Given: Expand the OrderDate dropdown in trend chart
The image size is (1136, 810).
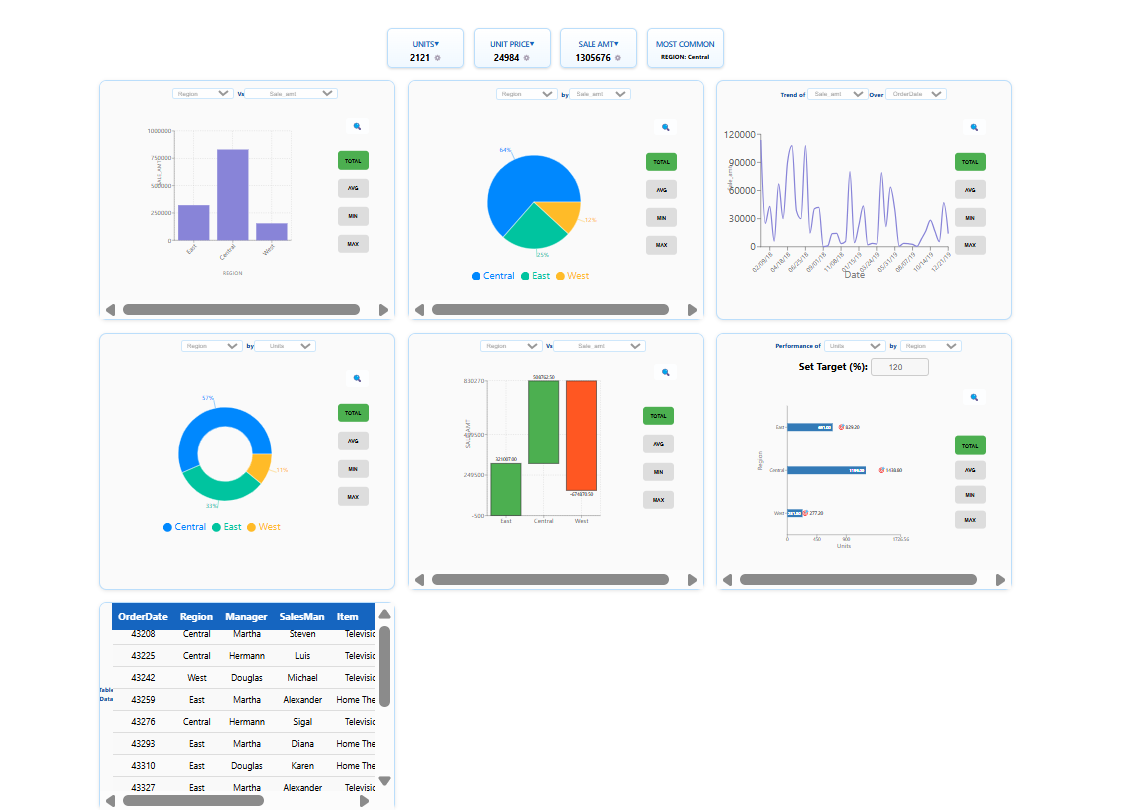Looking at the screenshot, I should coord(915,94).
